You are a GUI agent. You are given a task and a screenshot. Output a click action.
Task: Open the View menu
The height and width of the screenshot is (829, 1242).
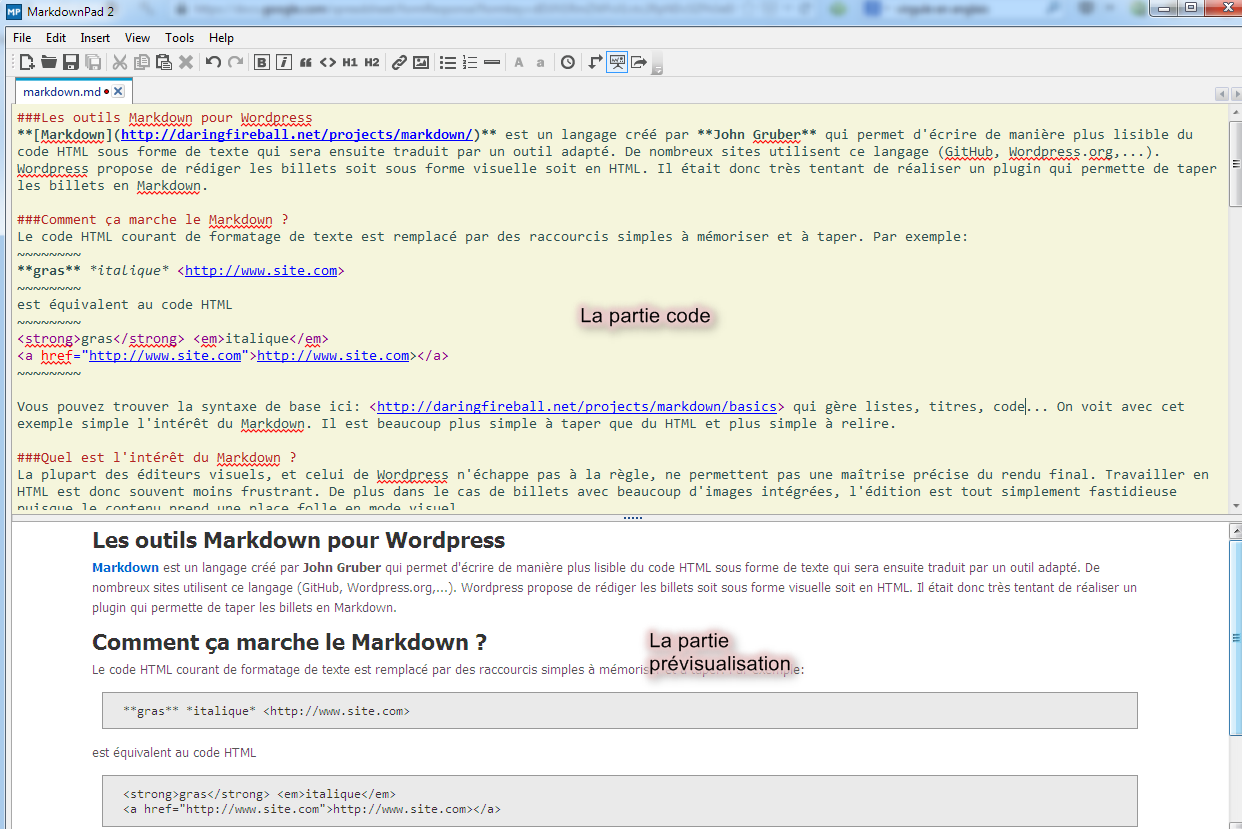(x=138, y=38)
